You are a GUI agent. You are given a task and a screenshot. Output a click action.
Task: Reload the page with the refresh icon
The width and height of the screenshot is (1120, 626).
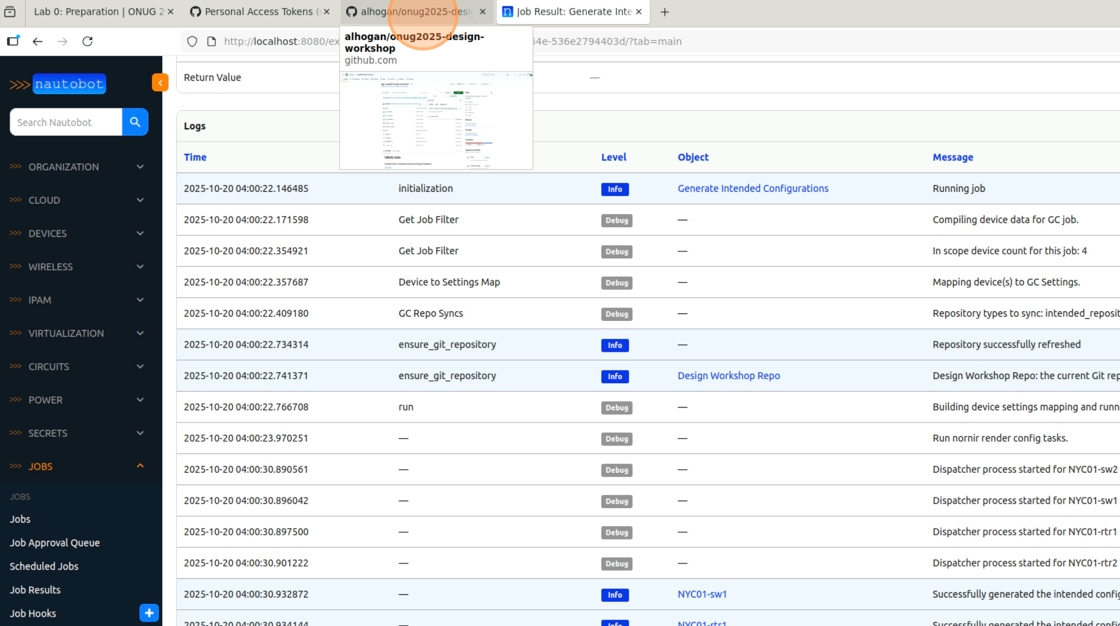87,41
